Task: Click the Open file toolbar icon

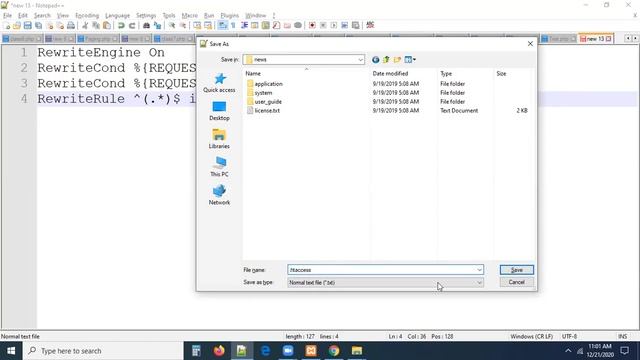Action: pos(17,25)
